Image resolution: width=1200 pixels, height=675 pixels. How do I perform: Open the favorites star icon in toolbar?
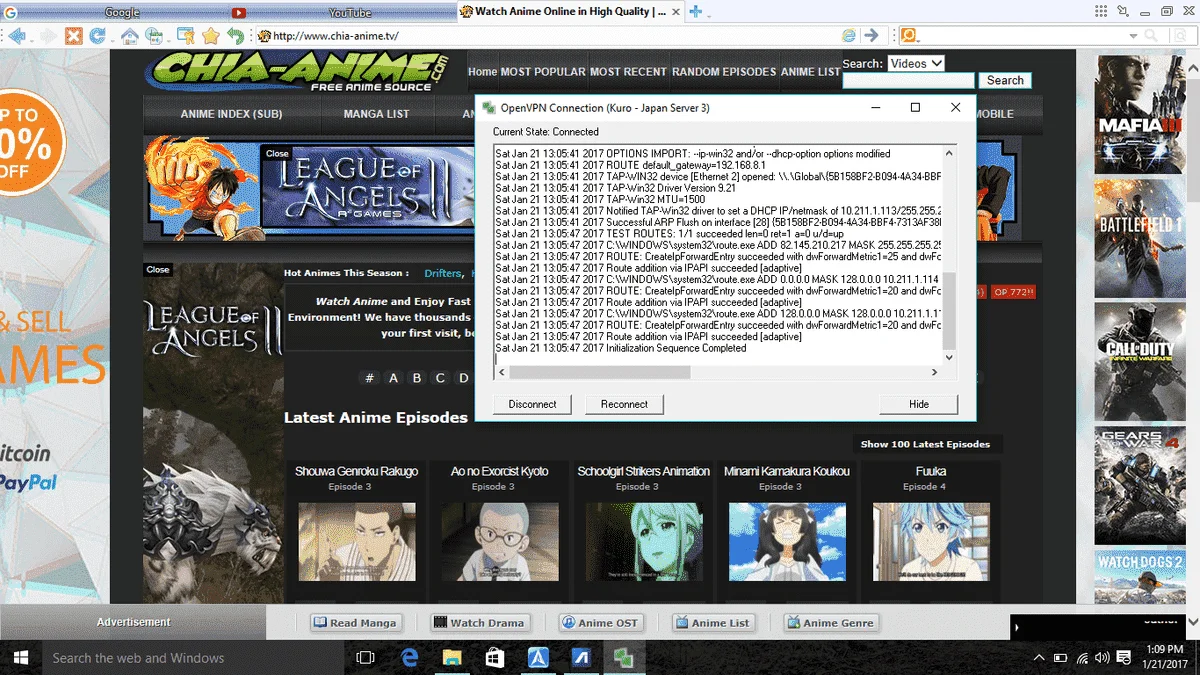point(211,36)
